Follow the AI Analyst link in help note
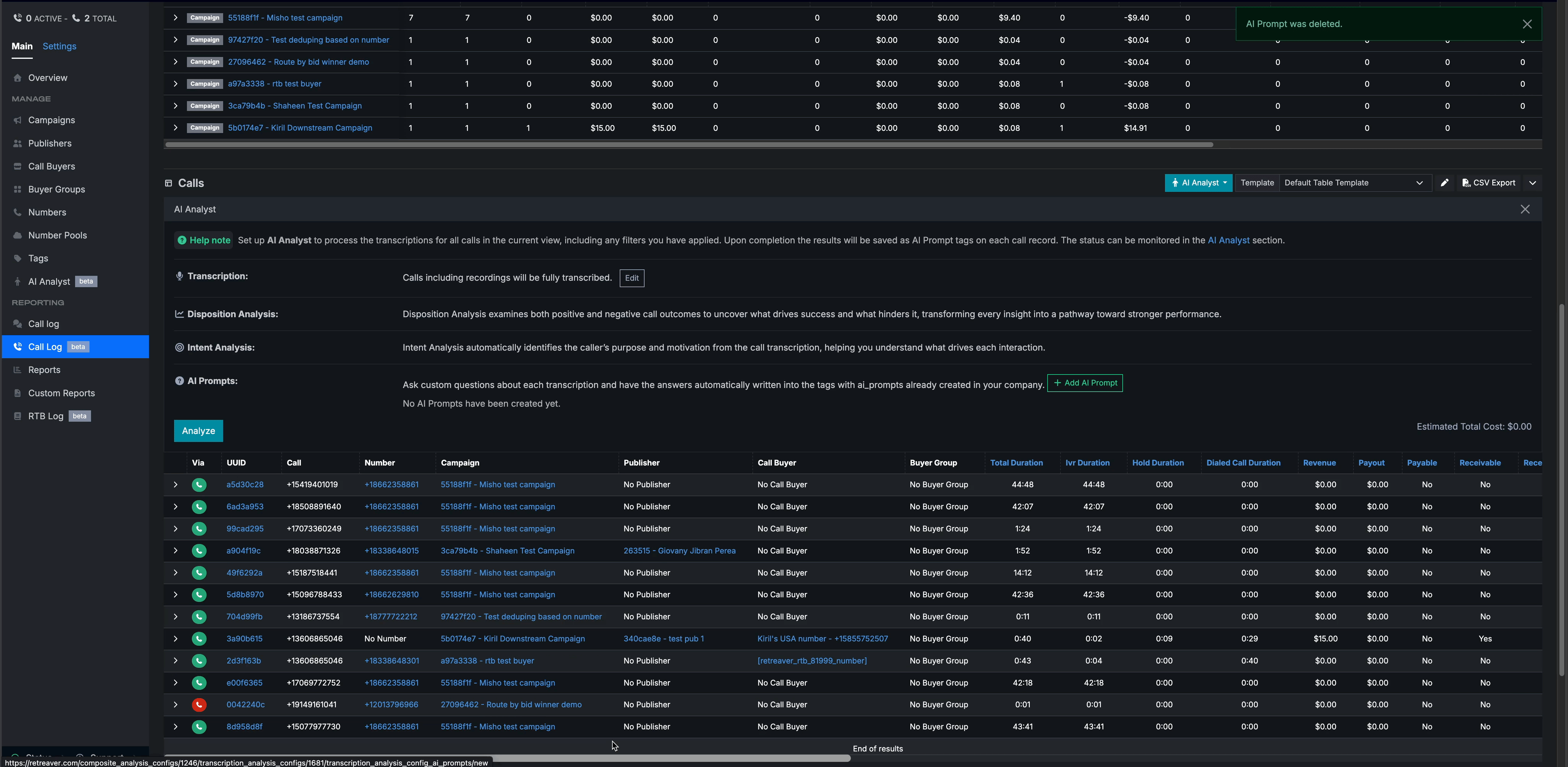The height and width of the screenshot is (767, 1568). coord(1228,240)
